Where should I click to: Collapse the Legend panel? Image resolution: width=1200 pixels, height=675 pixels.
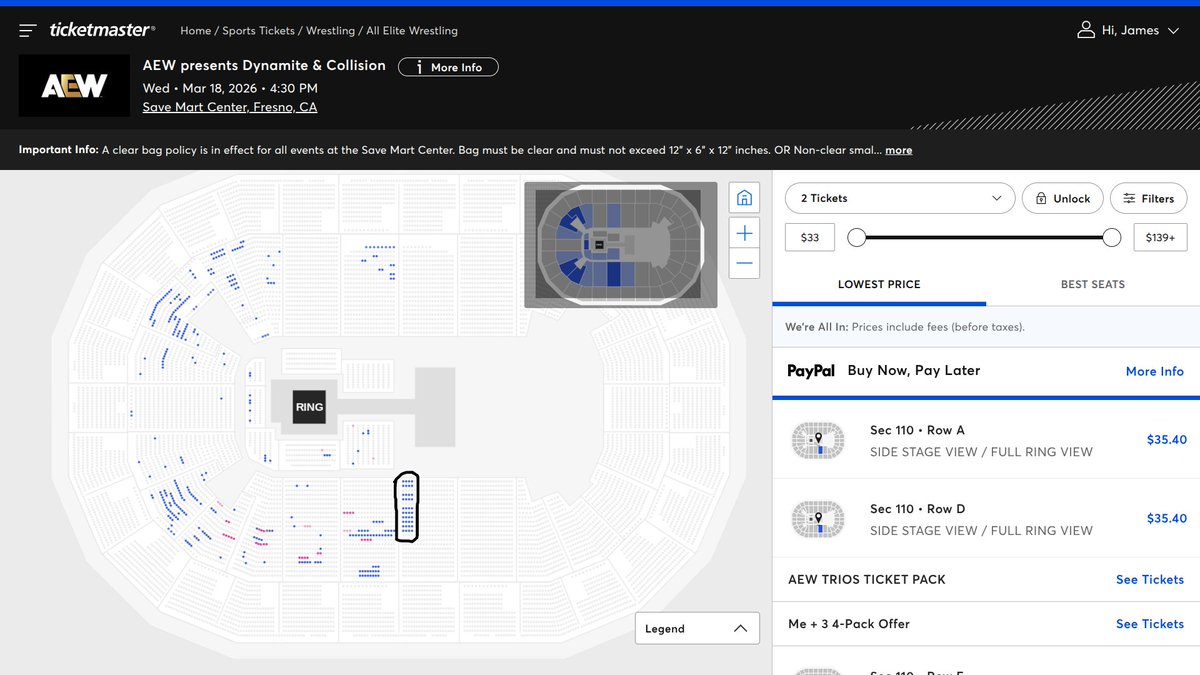pyautogui.click(x=741, y=628)
